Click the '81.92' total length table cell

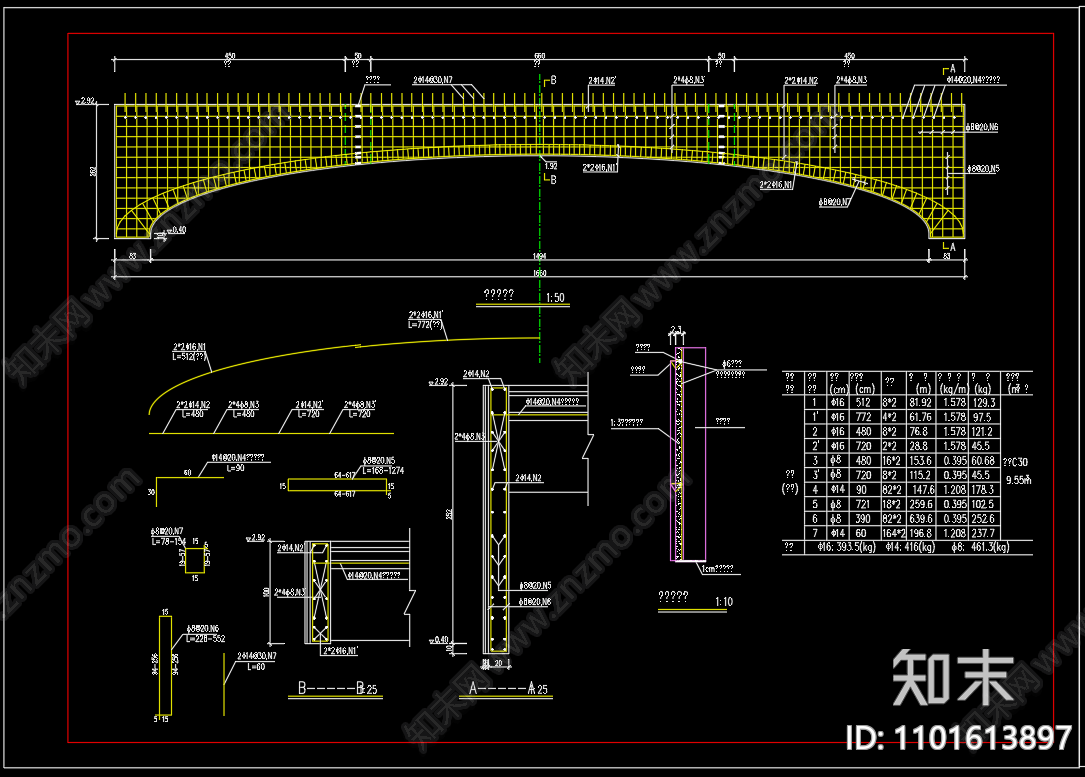[920, 403]
